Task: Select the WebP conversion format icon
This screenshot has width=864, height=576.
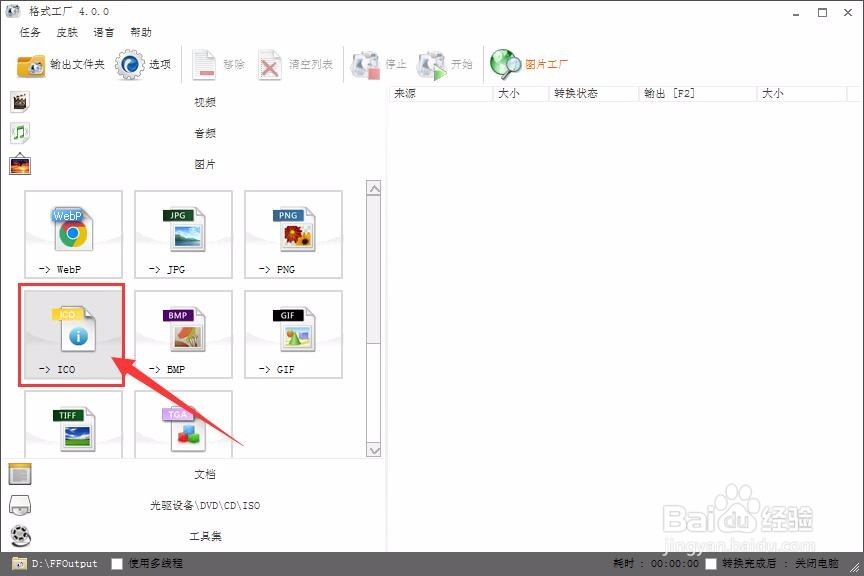Action: (x=72, y=233)
